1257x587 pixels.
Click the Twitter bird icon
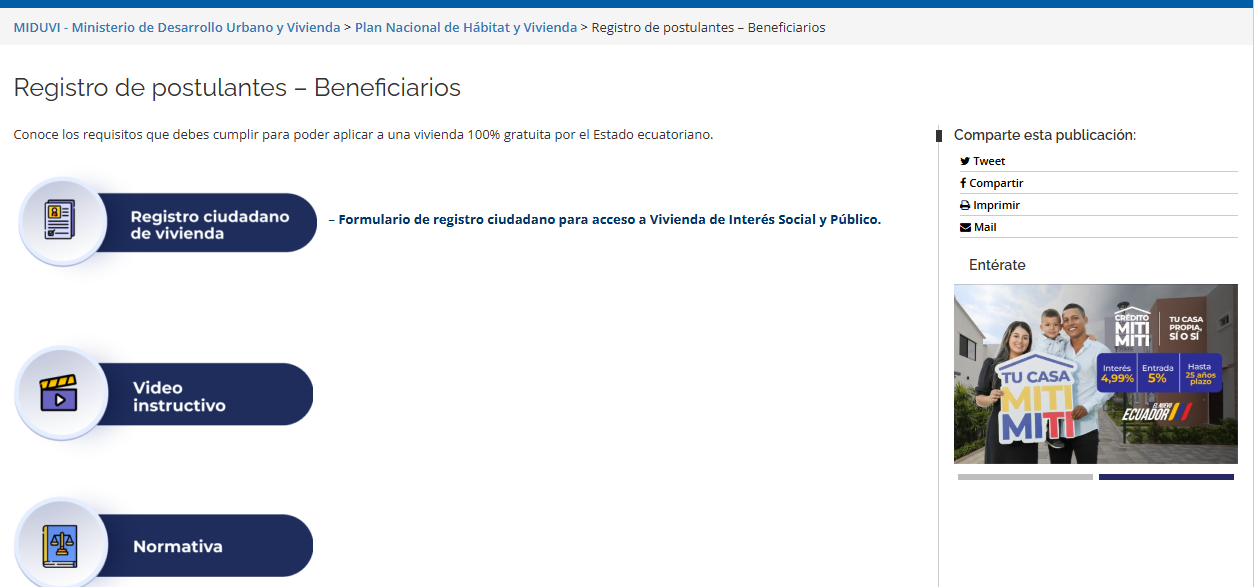tap(965, 161)
